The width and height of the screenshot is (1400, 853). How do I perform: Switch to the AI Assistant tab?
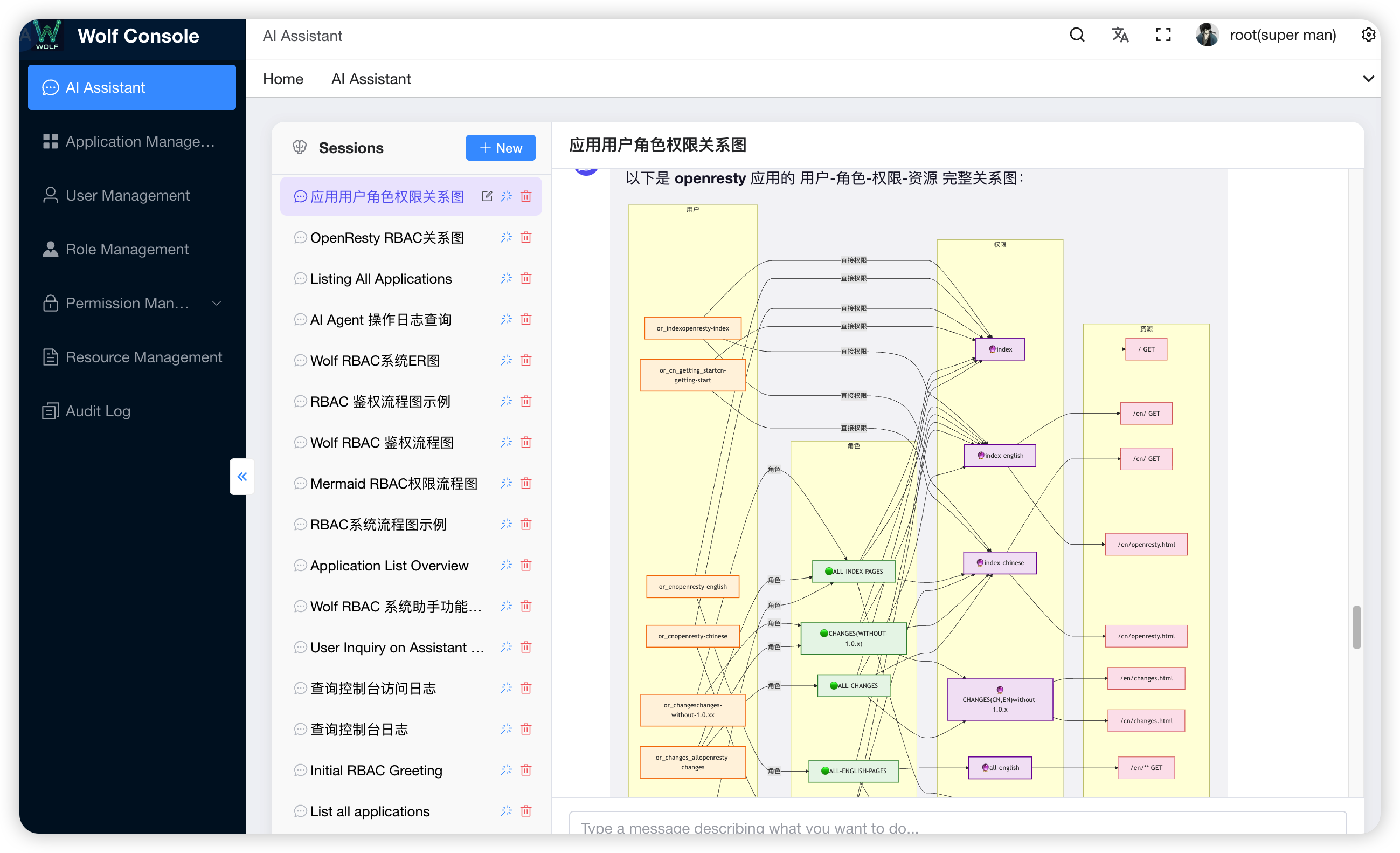coord(370,79)
